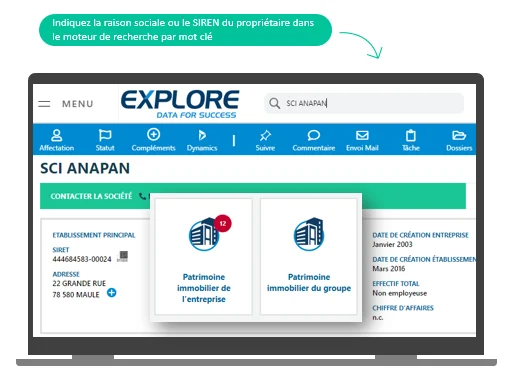Click the search magnifier icon

pyautogui.click(x=274, y=103)
